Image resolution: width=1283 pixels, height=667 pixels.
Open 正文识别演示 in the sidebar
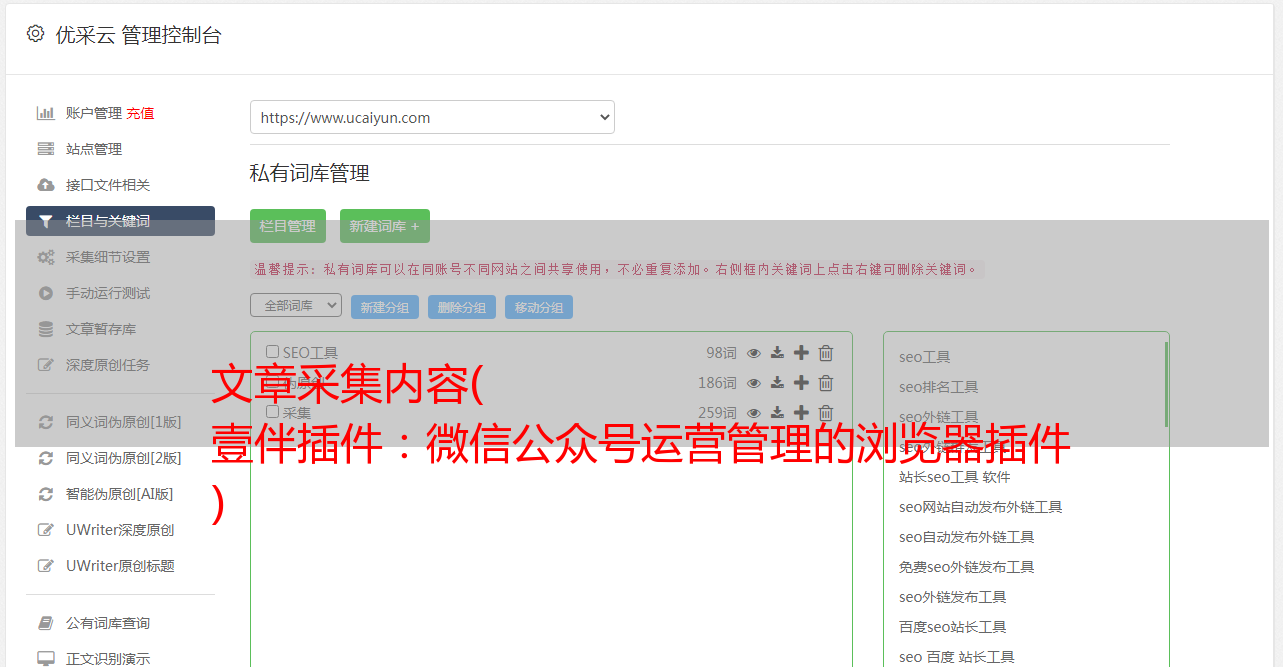click(108, 659)
